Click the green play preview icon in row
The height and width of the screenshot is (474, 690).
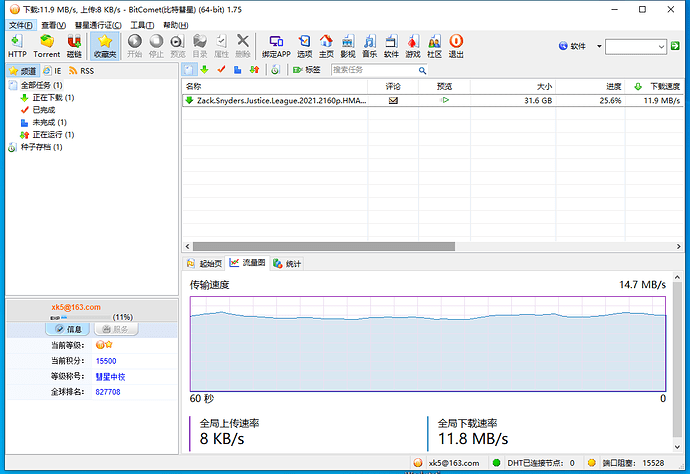tap(445, 100)
